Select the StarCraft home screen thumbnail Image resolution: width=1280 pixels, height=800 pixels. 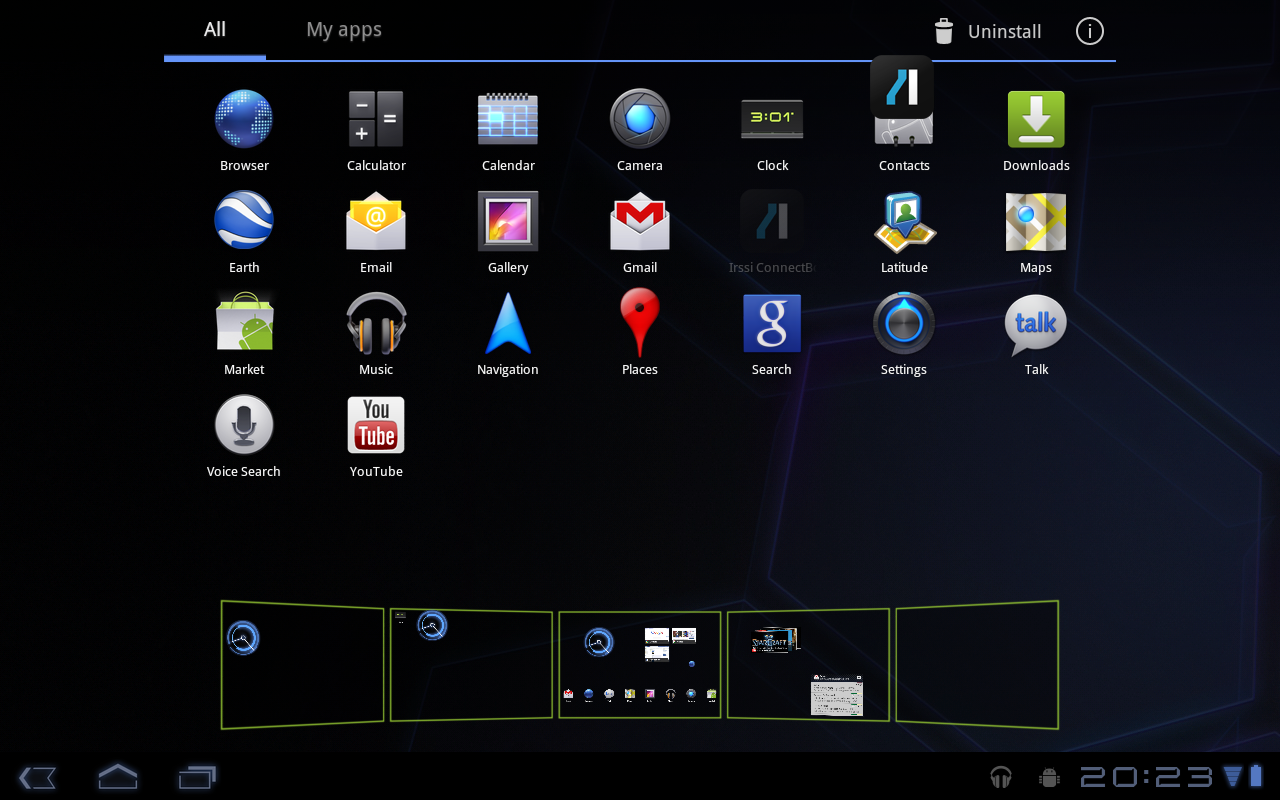tap(808, 664)
